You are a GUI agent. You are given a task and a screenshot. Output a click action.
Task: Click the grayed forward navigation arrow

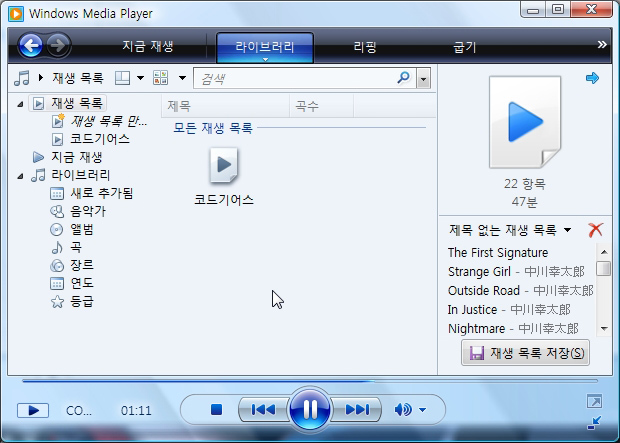[58, 46]
